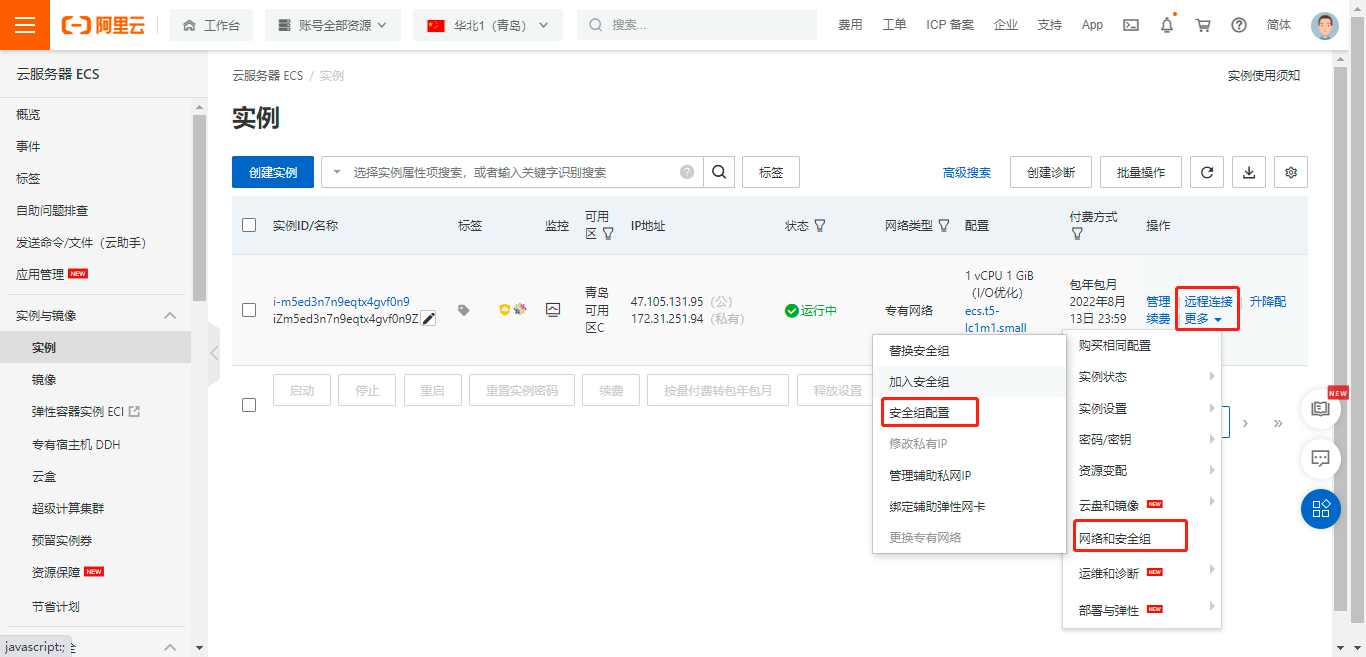Collapse the 实例与镜像 sidebar section
The height and width of the screenshot is (657, 1366).
tap(169, 315)
